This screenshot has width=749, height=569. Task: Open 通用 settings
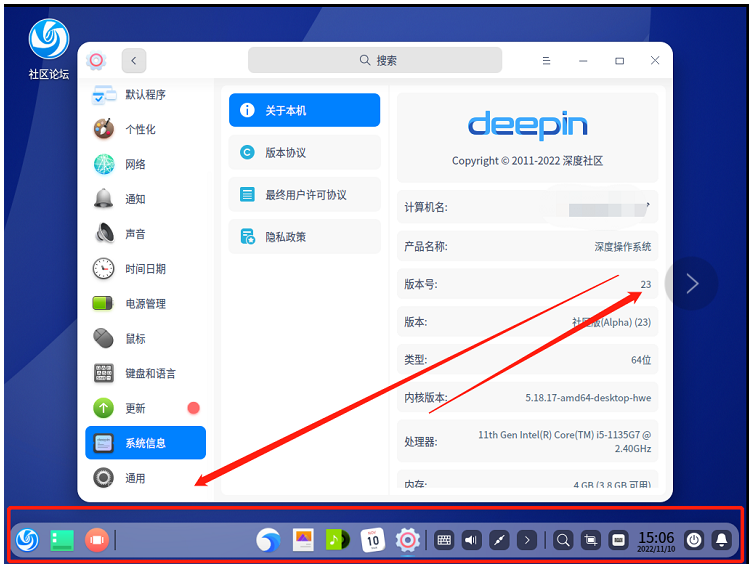tap(145, 478)
